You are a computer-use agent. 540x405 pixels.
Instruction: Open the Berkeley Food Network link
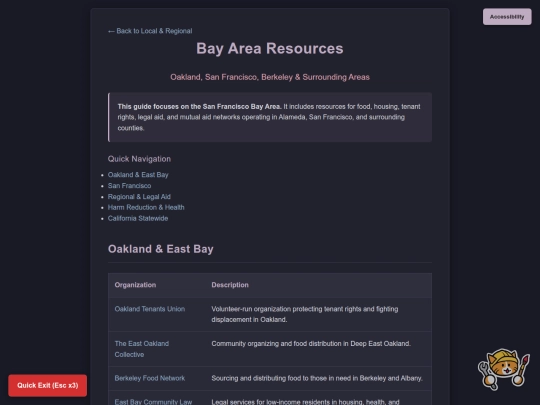[x=150, y=378]
